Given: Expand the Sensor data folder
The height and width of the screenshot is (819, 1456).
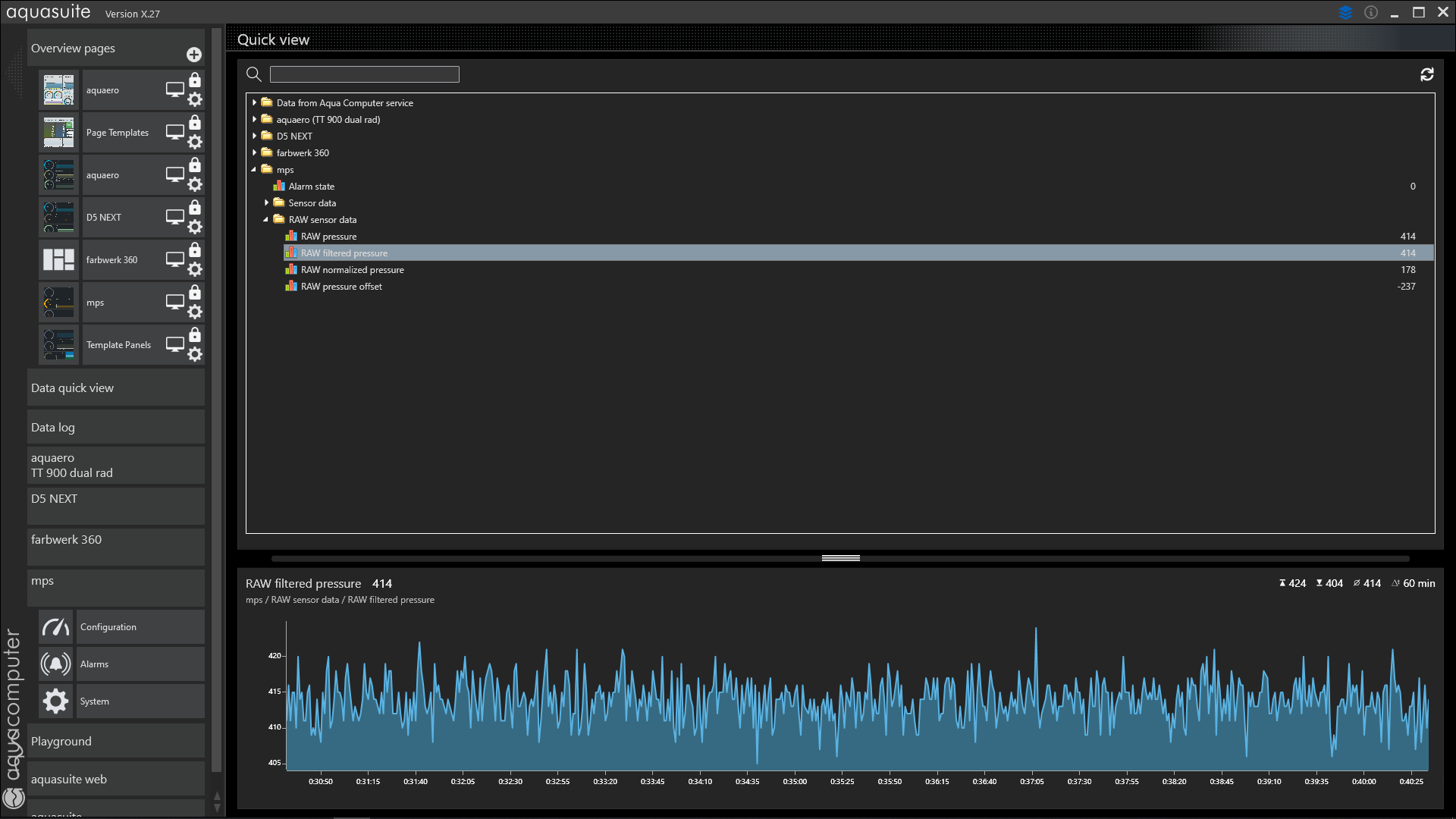Looking at the screenshot, I should tap(266, 203).
